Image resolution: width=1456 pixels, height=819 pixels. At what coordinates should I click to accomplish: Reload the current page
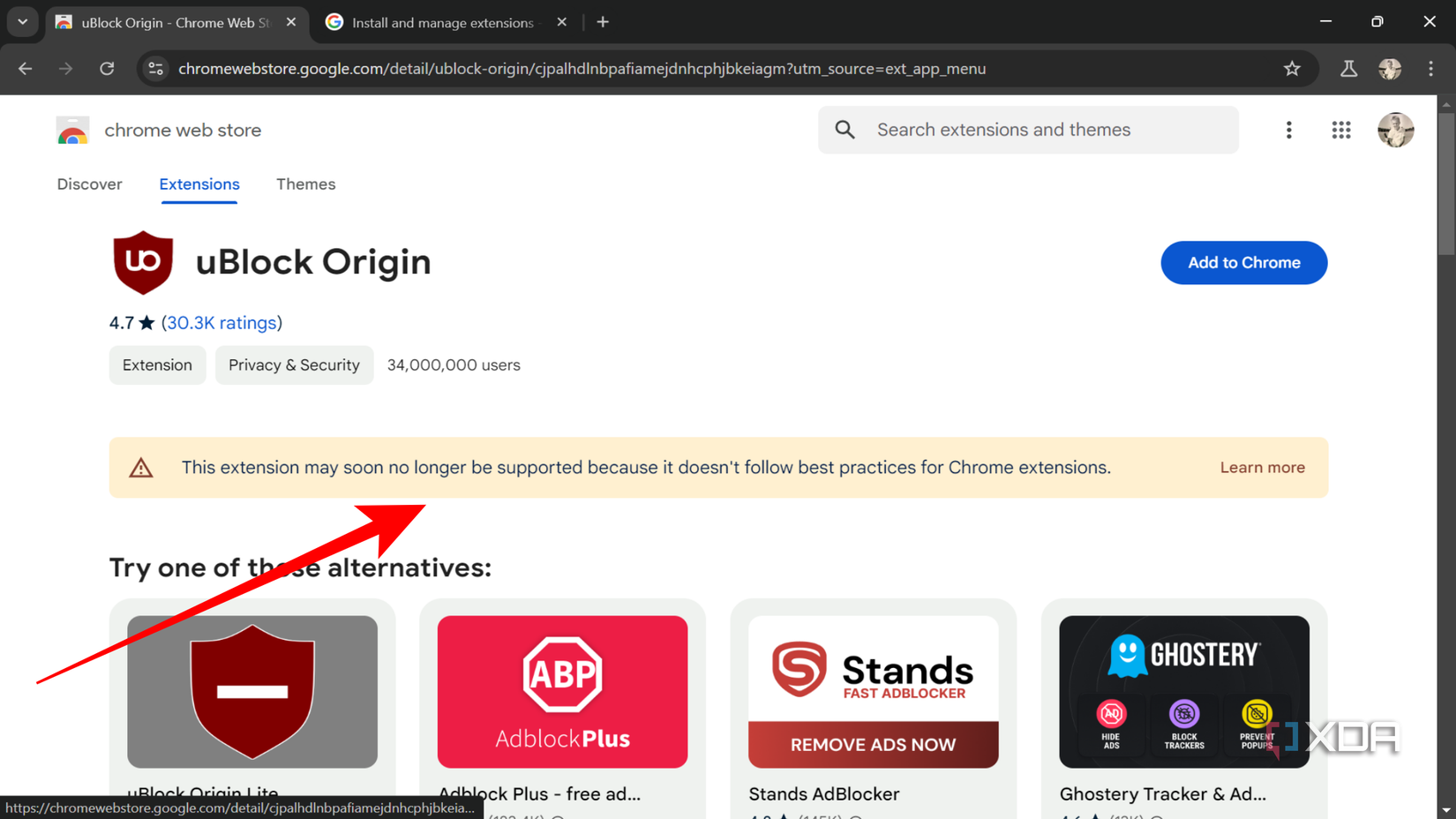(x=107, y=68)
